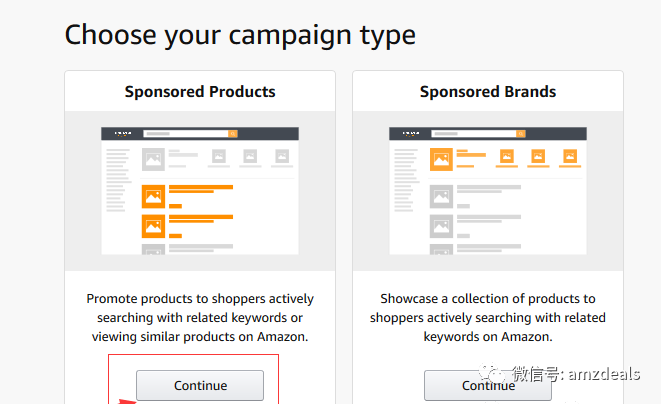Screen dimensions: 661x404
Task: Click large orange image icon in Sponsored Brands preview
Action: [441, 159]
